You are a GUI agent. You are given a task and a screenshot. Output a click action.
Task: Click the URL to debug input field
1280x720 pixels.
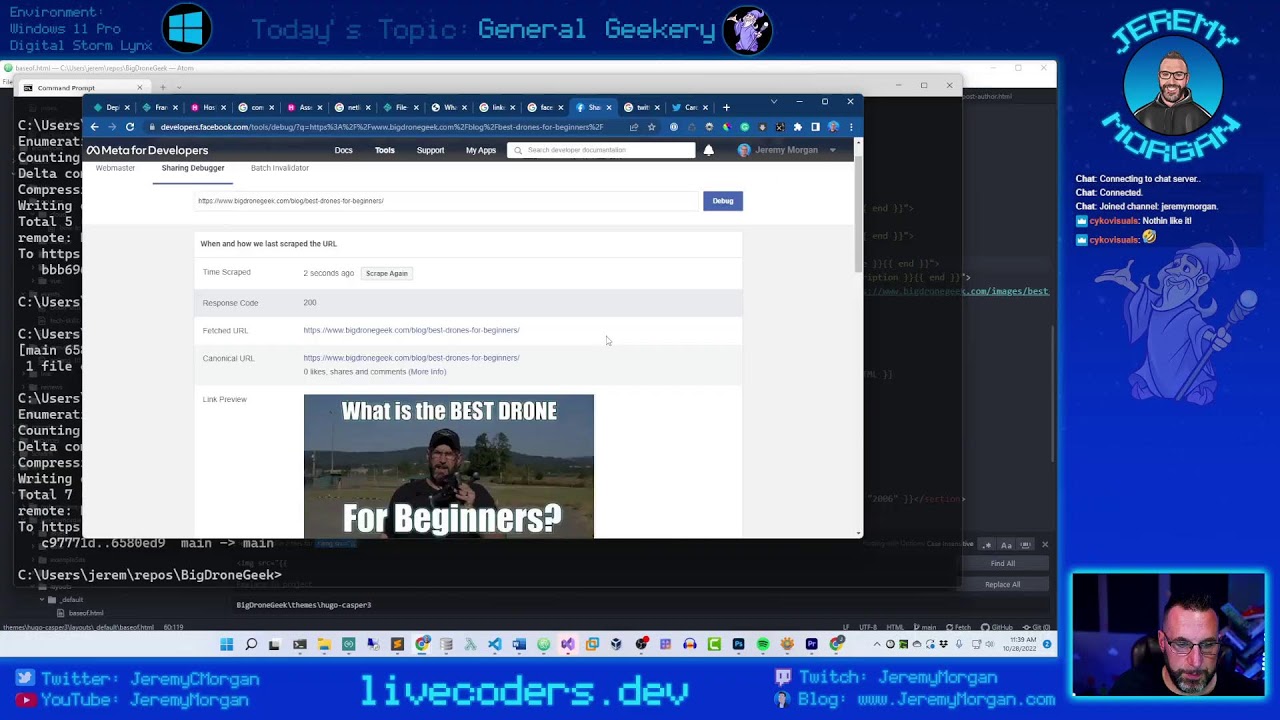[x=447, y=201]
